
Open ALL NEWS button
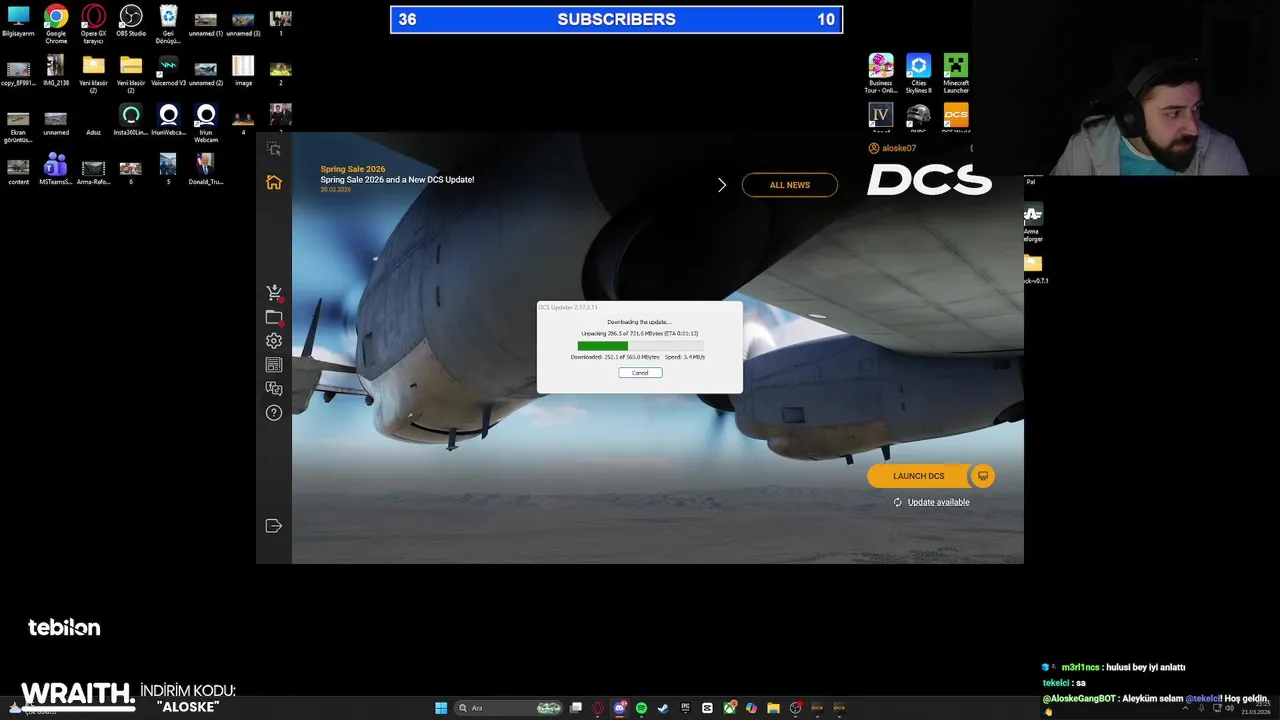(790, 185)
